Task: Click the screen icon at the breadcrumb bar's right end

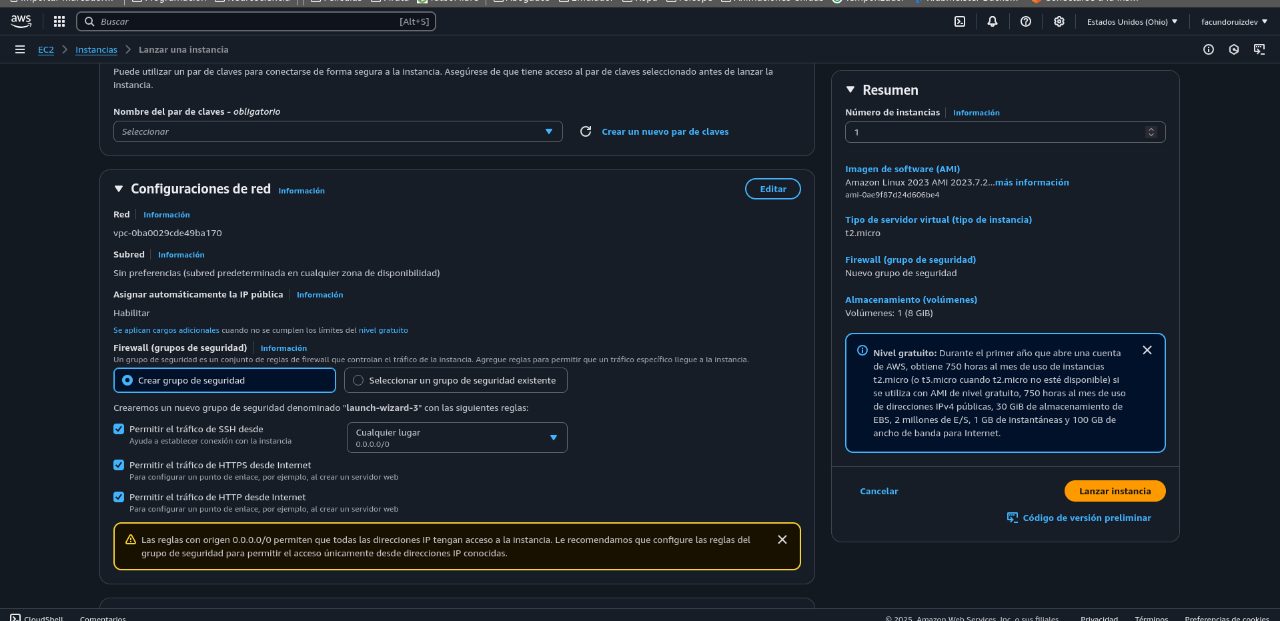Action: [1258, 49]
